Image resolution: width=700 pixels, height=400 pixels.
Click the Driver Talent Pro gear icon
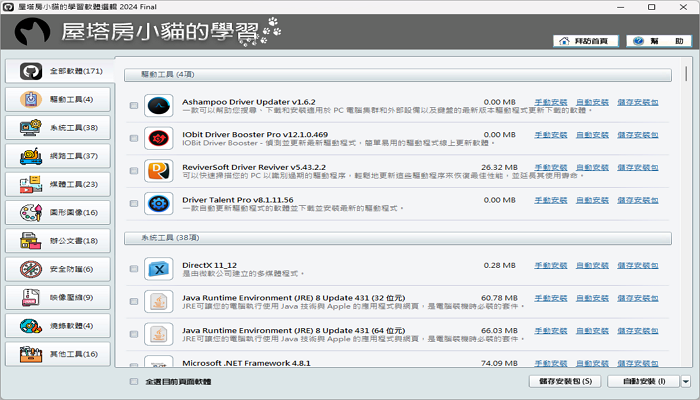point(158,204)
